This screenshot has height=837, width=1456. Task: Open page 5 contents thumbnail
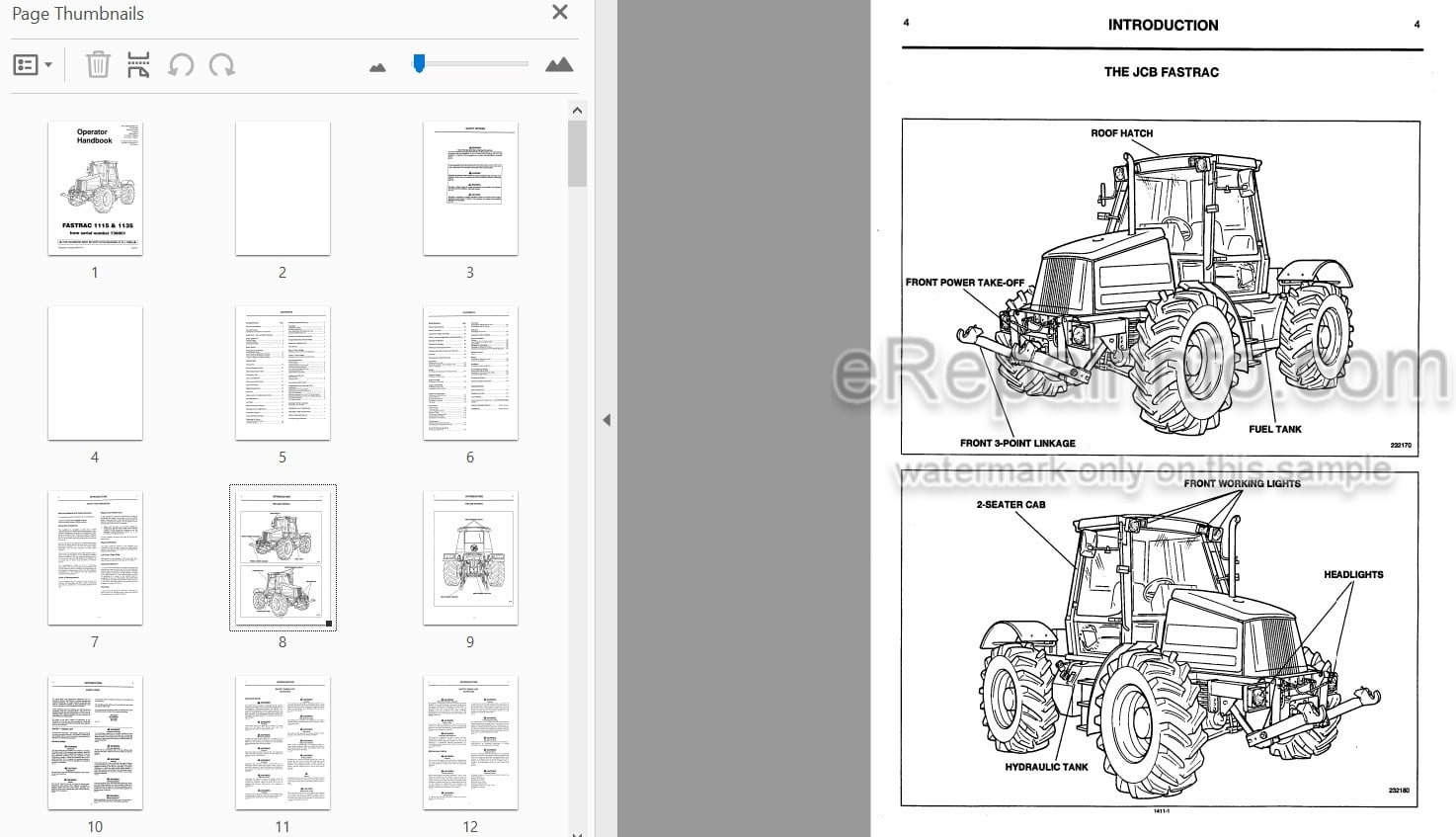pos(283,374)
